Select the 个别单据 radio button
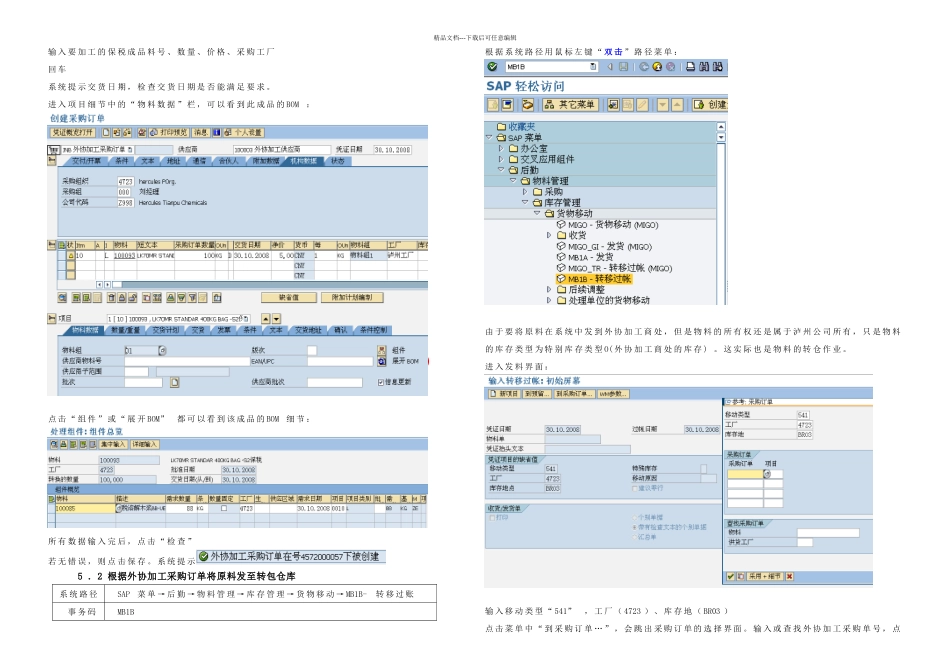 tap(634, 517)
